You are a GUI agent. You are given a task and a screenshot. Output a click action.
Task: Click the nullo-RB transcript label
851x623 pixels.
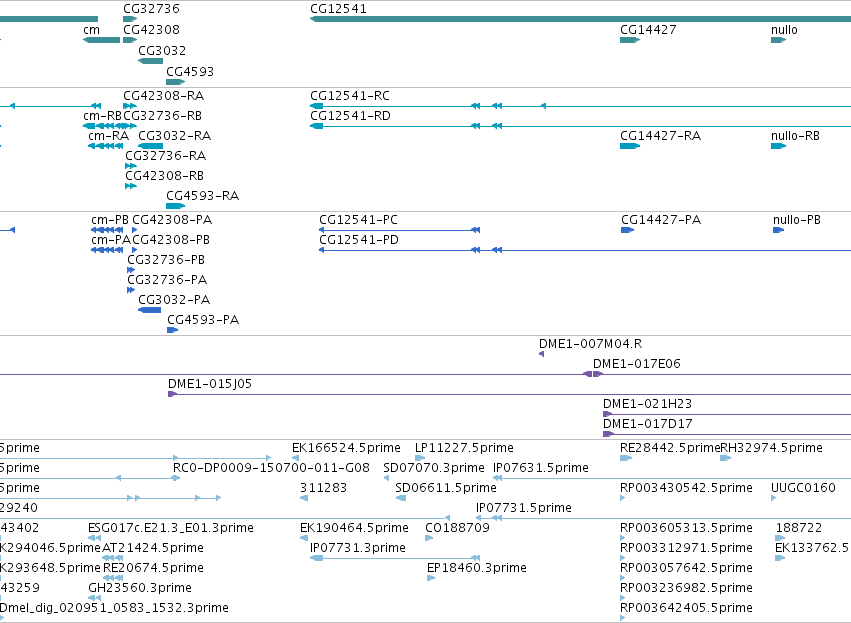point(795,136)
